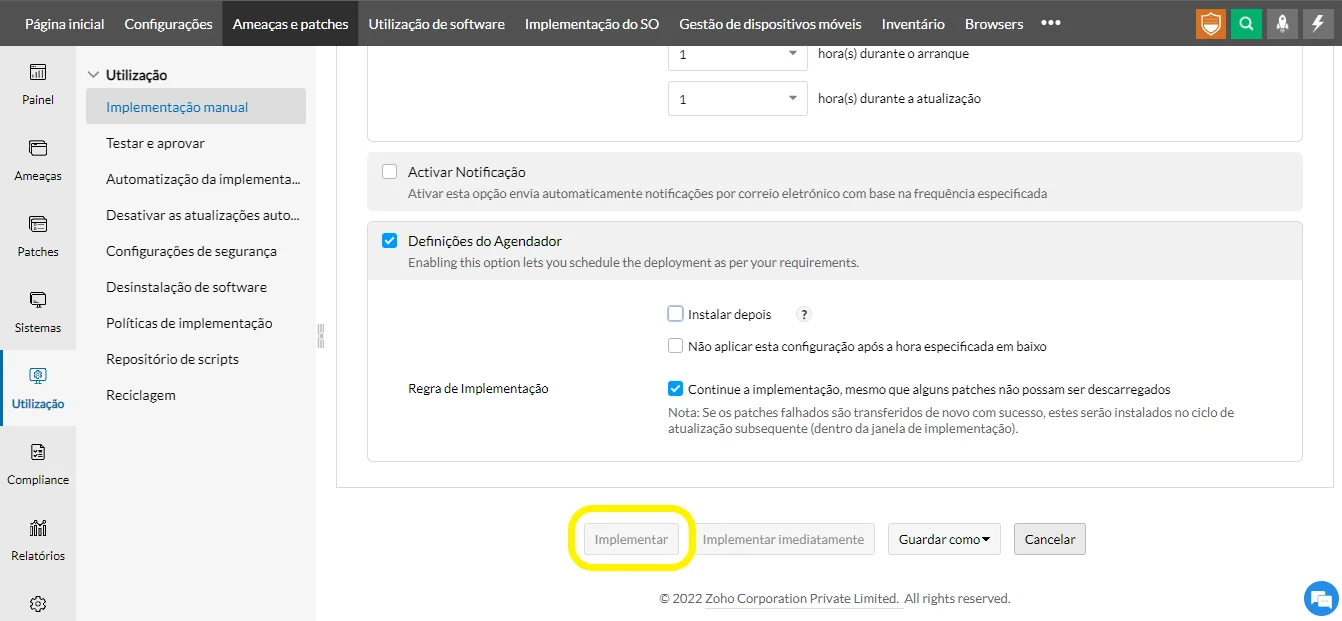The width and height of the screenshot is (1342, 621).
Task: Open the Painel sidebar icon
Action: coord(38,83)
